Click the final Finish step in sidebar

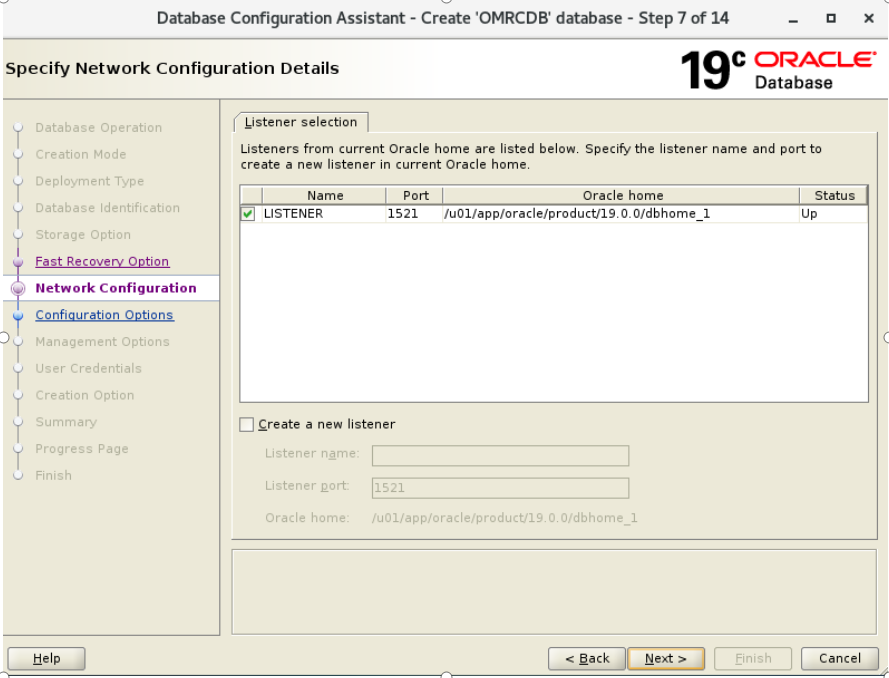coord(53,475)
